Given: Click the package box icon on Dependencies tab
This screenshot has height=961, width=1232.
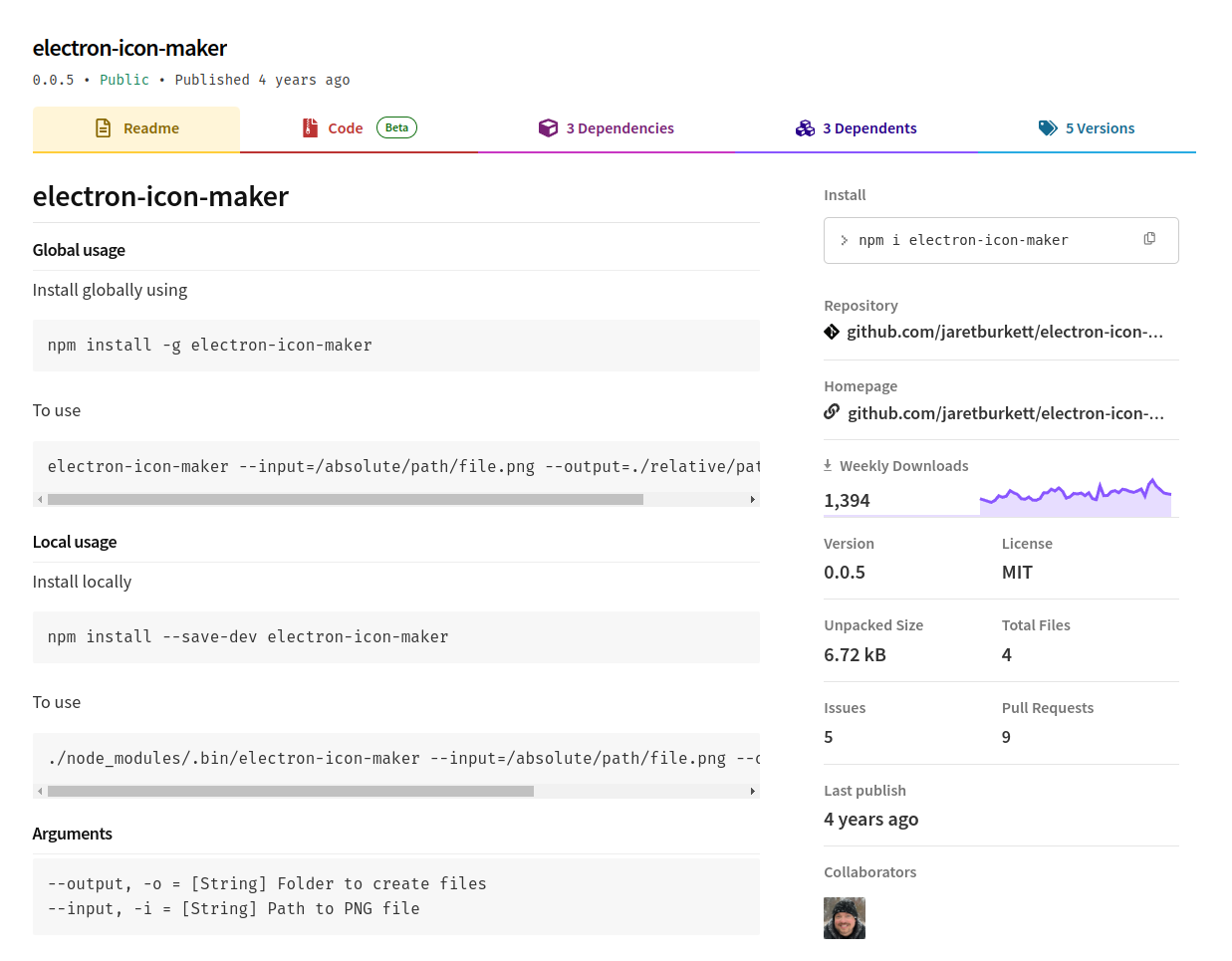Looking at the screenshot, I should pyautogui.click(x=549, y=127).
